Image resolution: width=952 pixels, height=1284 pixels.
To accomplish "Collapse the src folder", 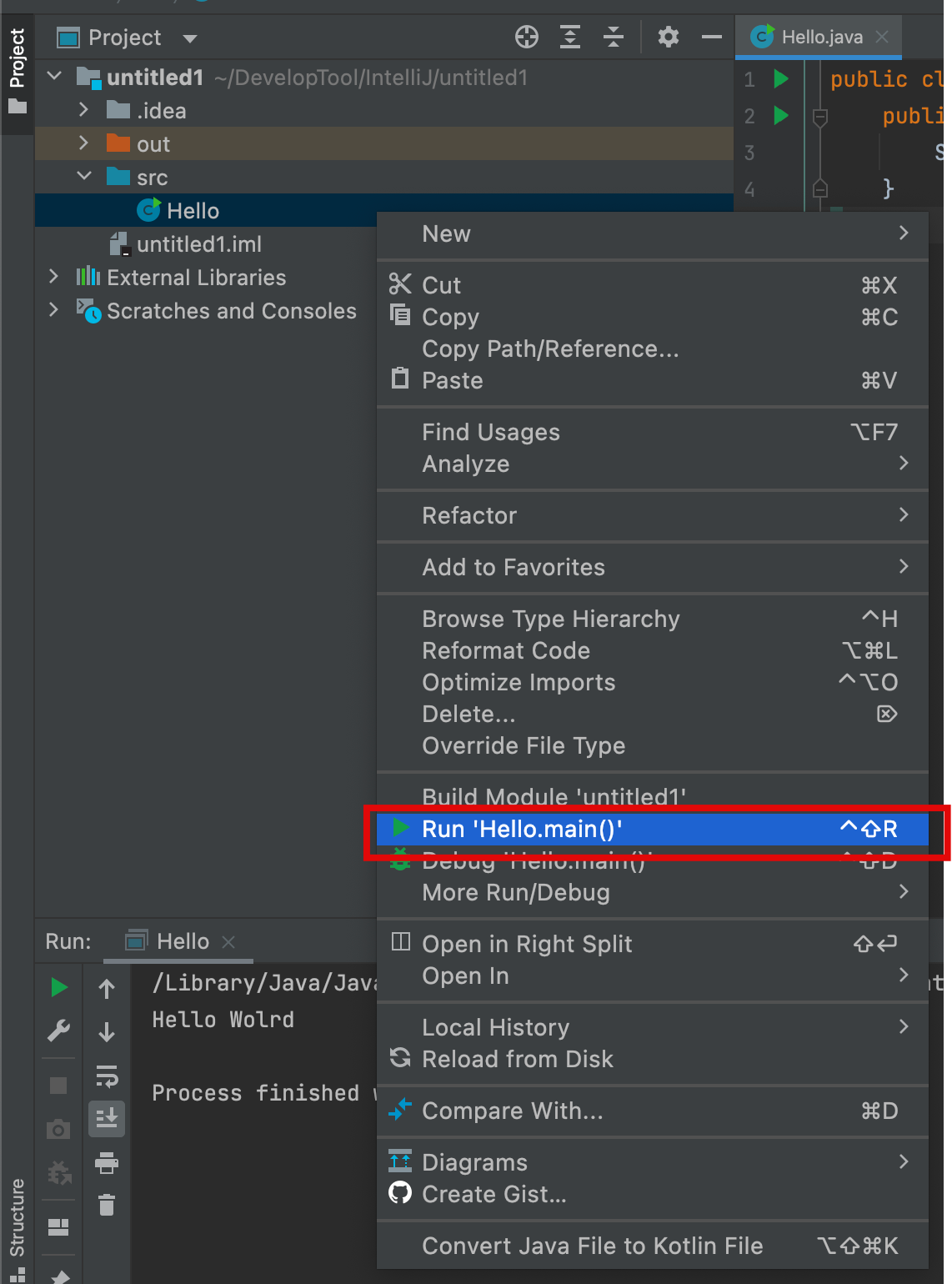I will 83,177.
